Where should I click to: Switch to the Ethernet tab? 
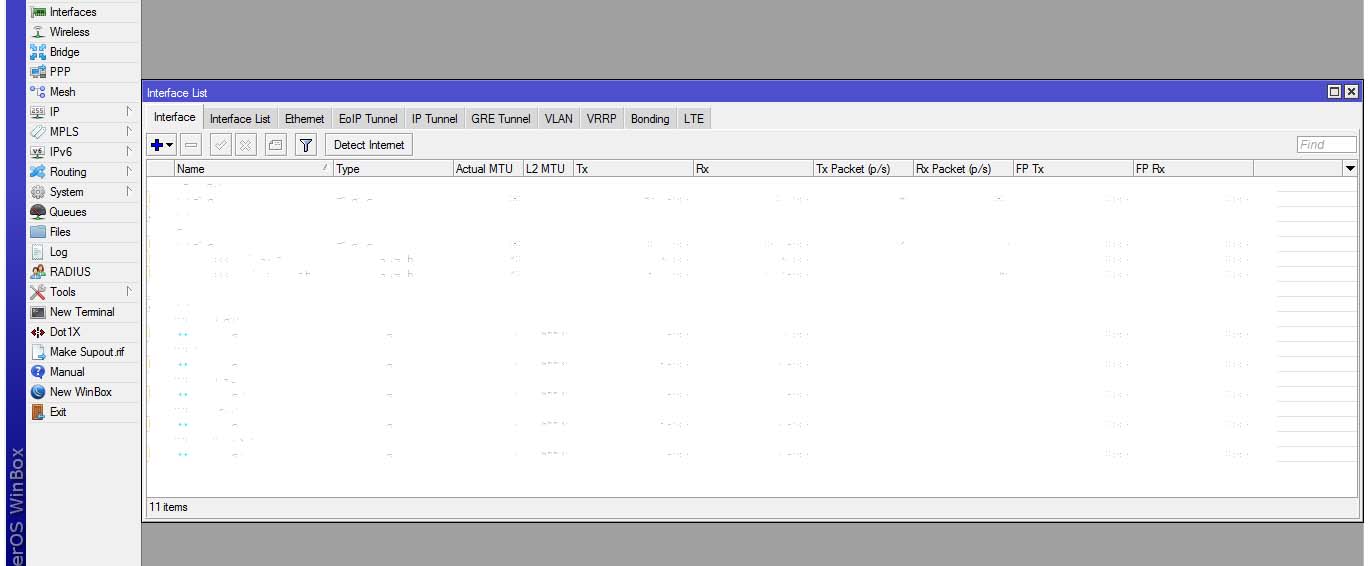point(305,118)
